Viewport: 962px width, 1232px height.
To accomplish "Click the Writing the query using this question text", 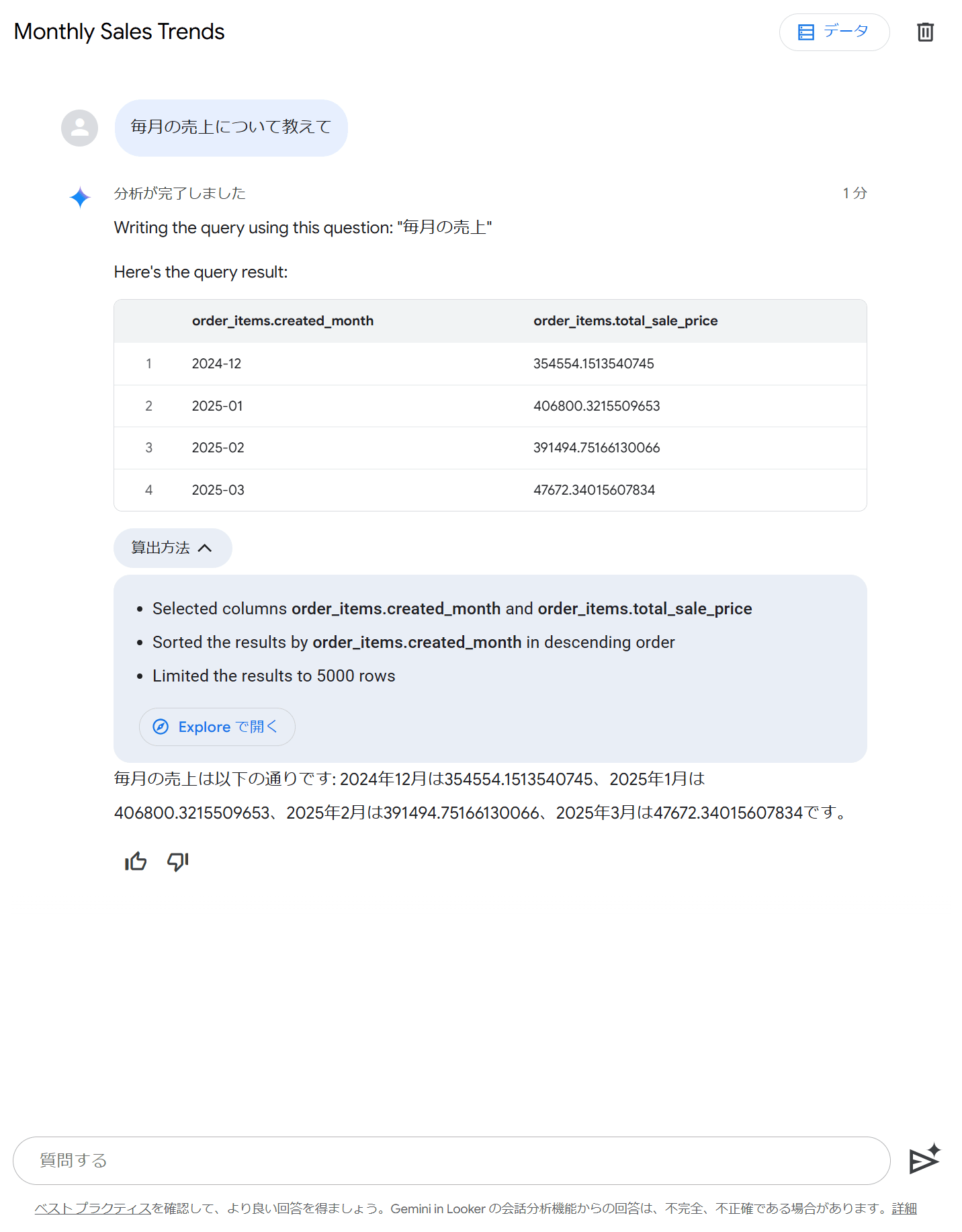I will [x=303, y=228].
